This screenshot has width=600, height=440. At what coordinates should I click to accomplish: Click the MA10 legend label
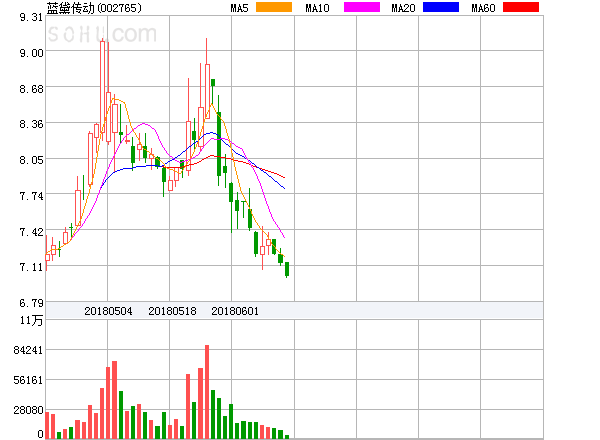[317, 8]
